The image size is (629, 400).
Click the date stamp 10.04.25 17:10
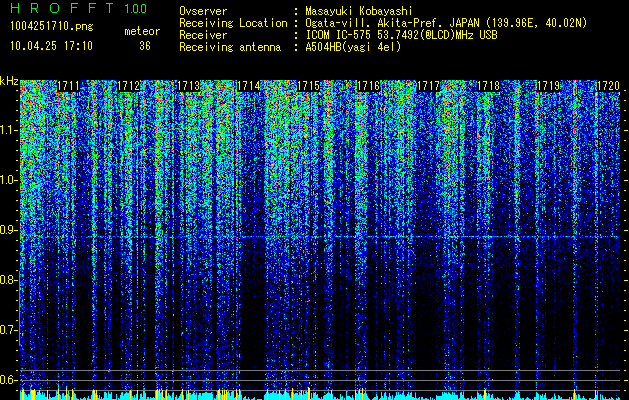coord(51,46)
